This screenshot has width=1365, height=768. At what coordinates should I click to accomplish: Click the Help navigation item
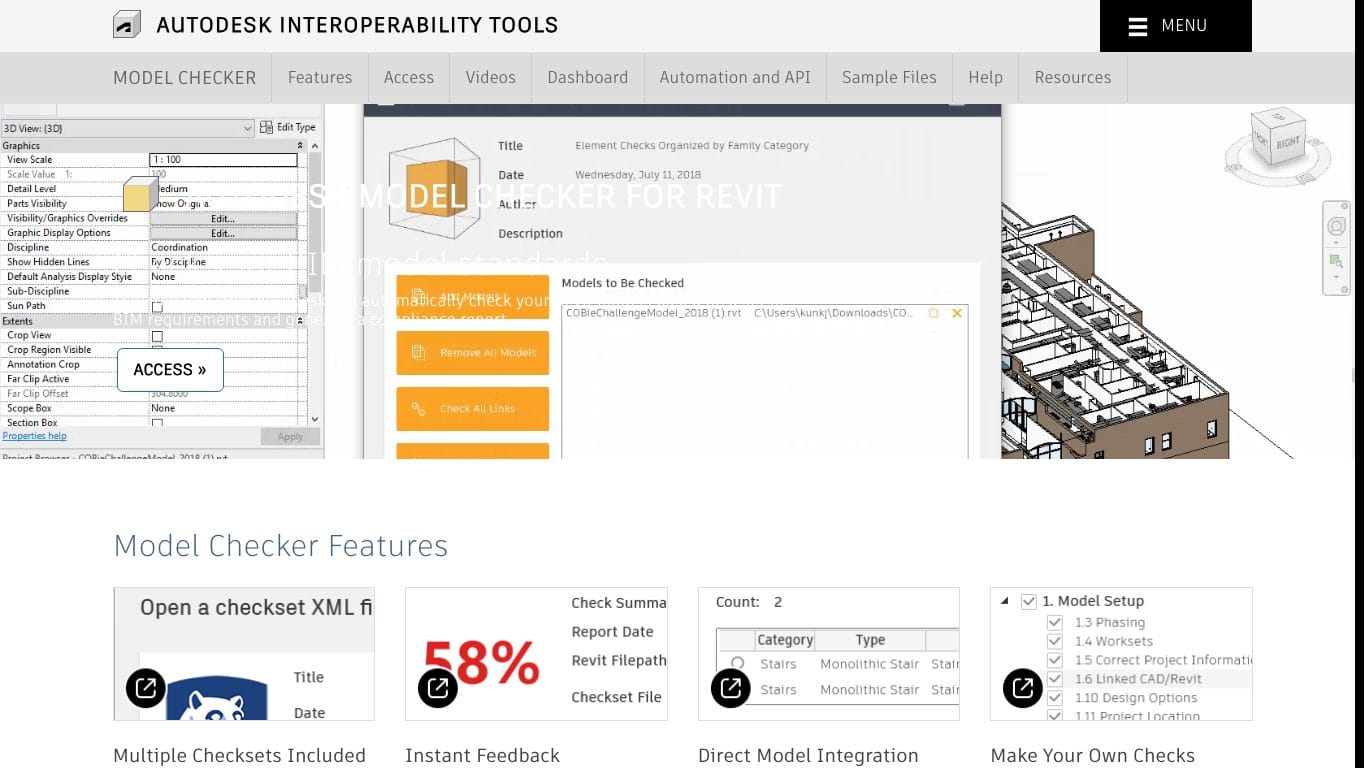point(985,77)
